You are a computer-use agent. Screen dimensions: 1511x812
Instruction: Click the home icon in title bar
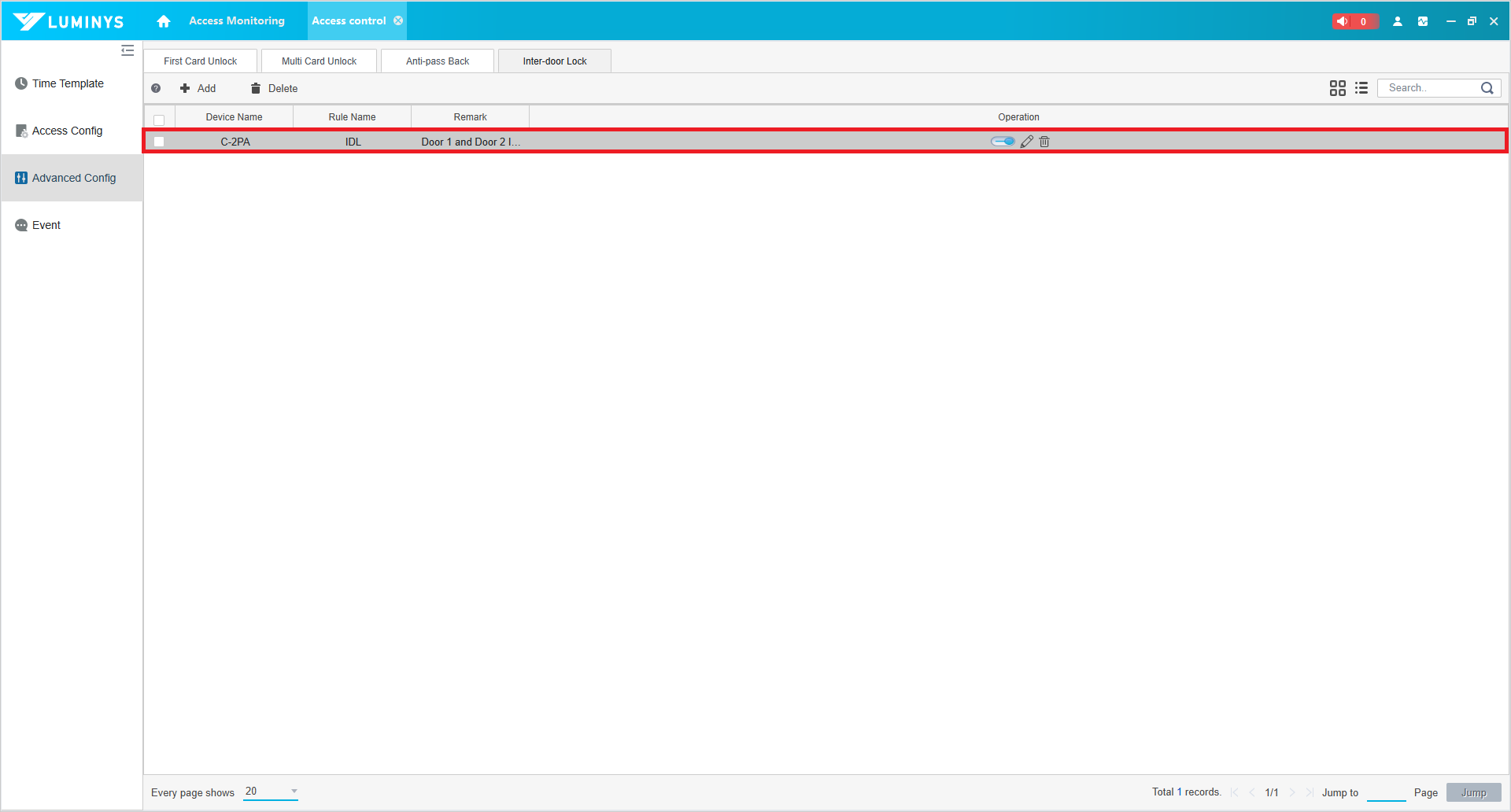(164, 21)
